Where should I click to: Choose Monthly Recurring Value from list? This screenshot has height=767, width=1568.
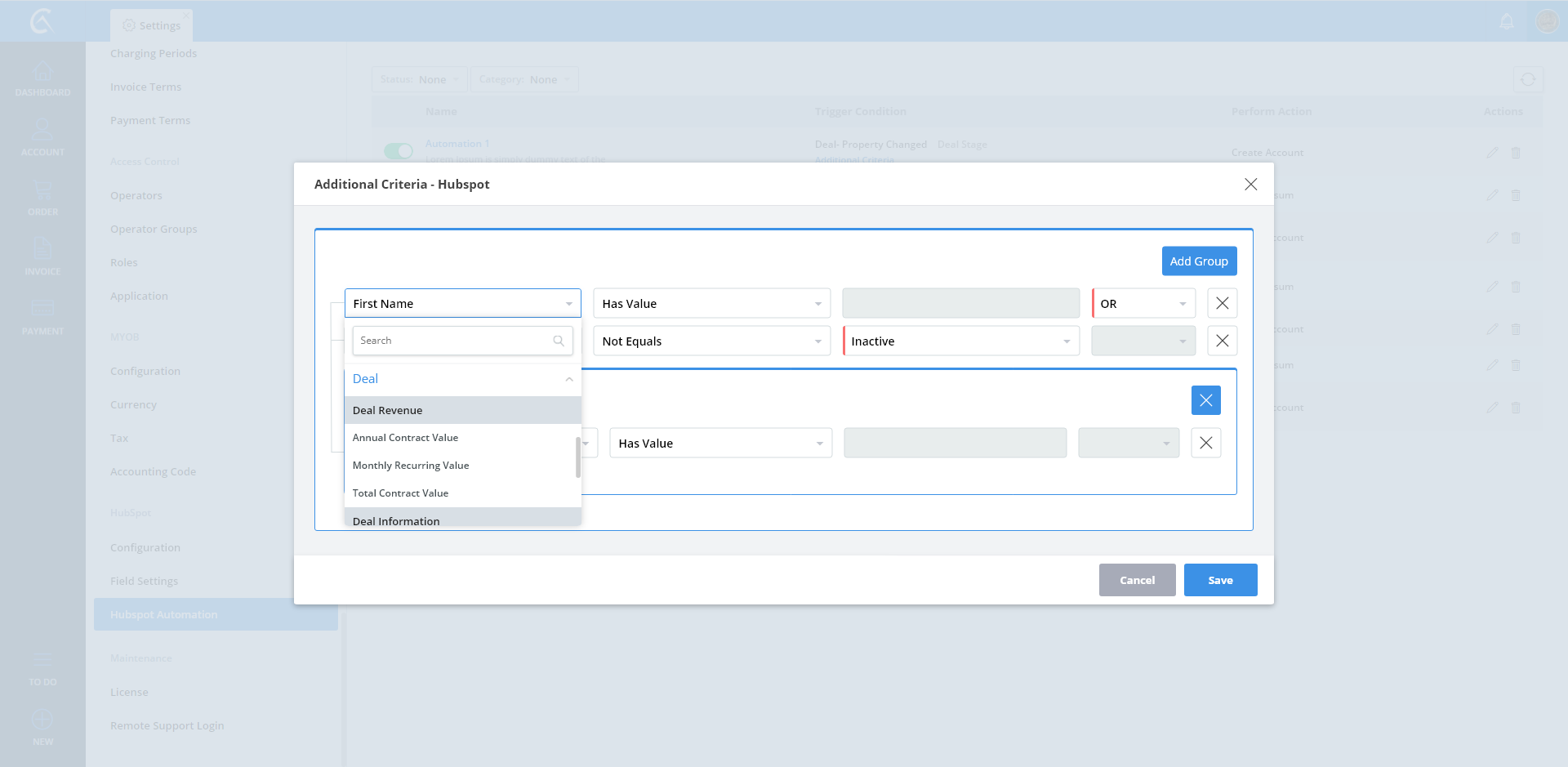point(411,466)
